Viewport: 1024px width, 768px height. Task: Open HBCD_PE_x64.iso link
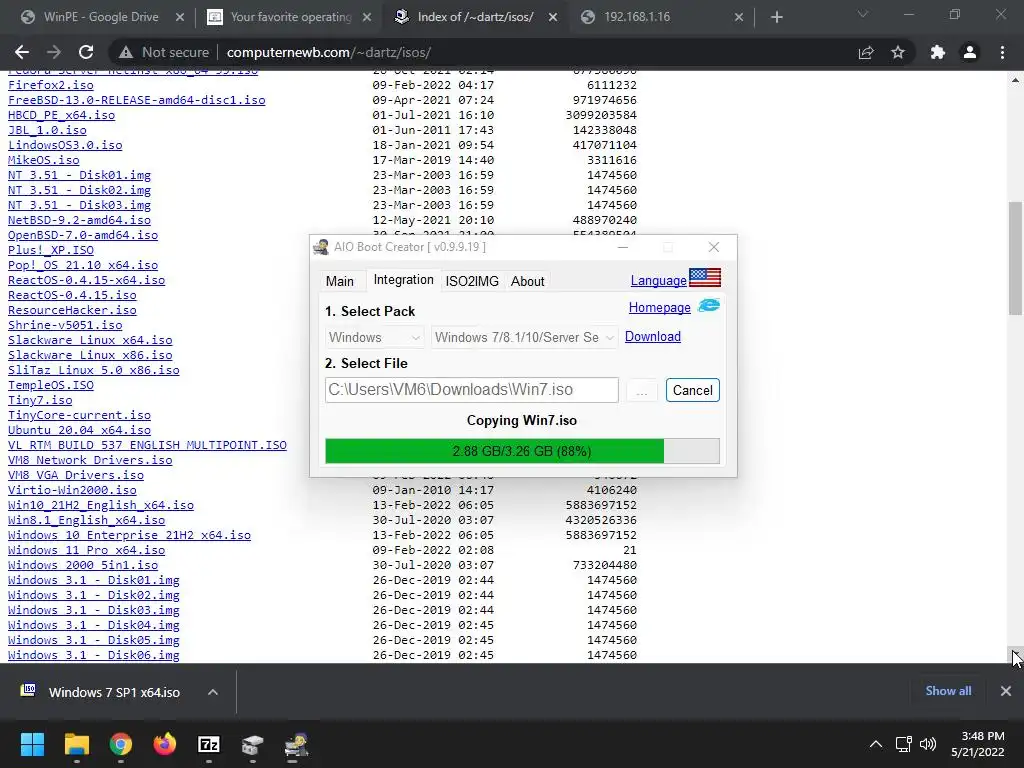(x=61, y=115)
